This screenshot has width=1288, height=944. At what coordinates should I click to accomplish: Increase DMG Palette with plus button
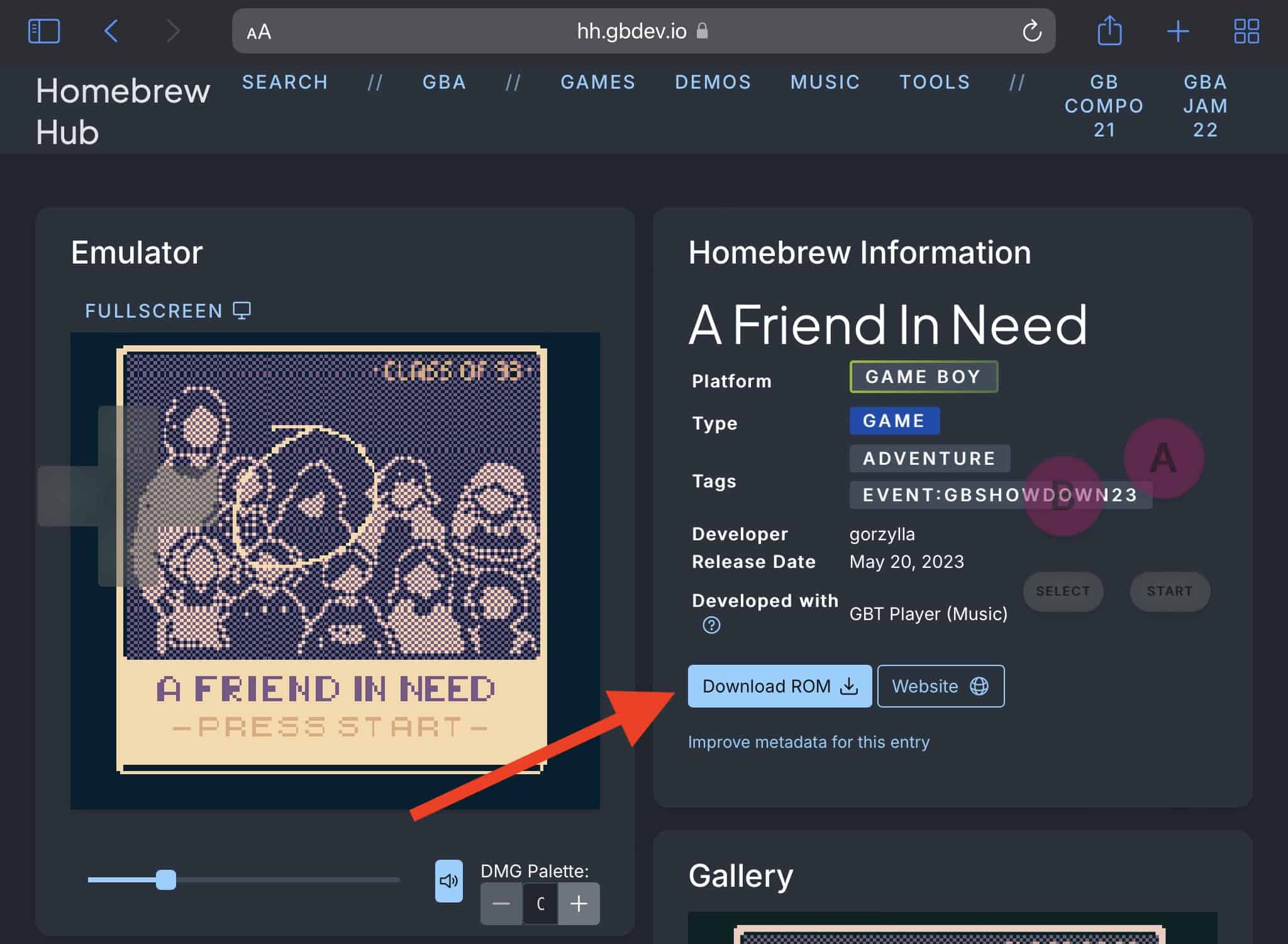pos(579,904)
